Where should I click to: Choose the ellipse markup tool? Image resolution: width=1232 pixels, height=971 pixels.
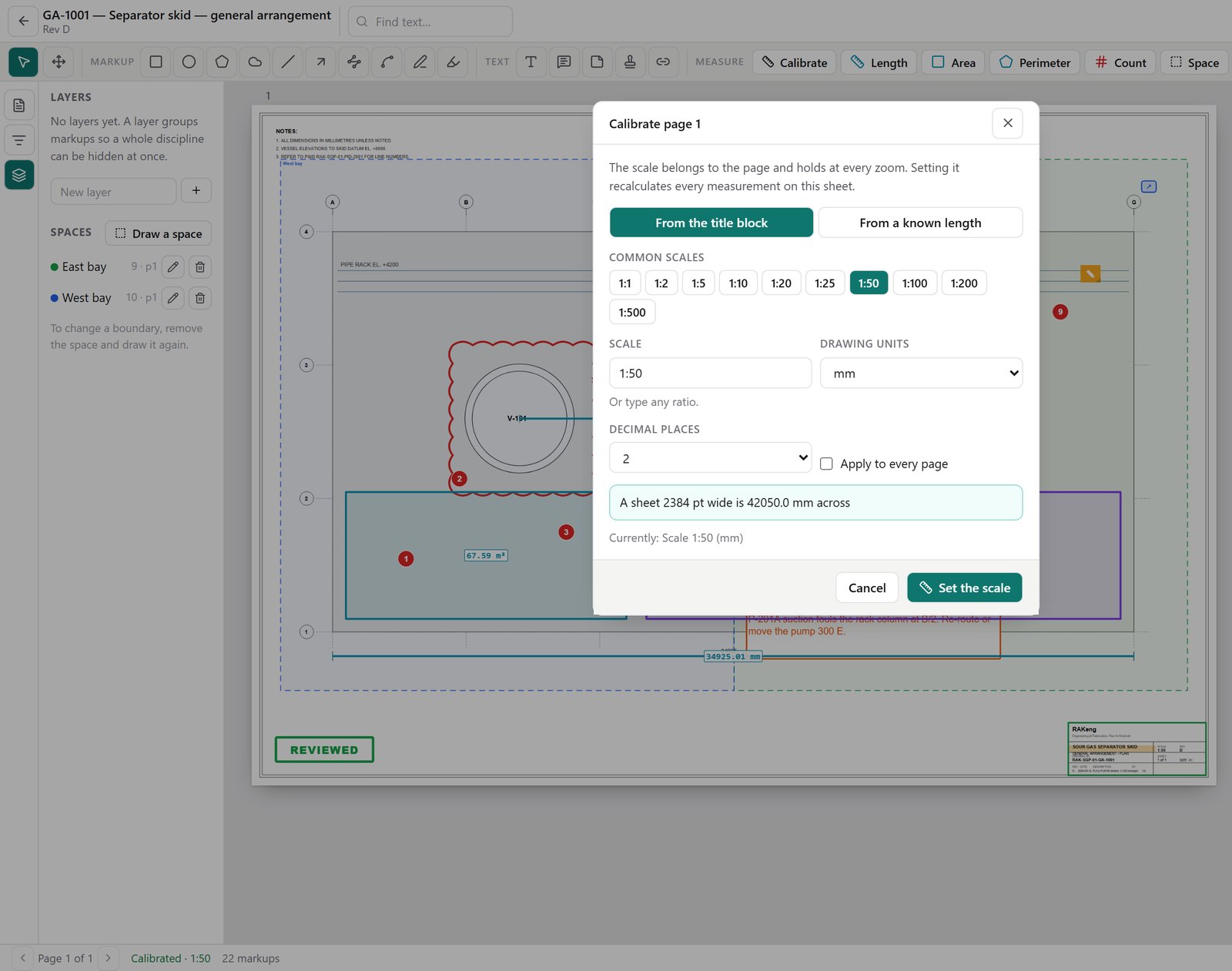189,62
